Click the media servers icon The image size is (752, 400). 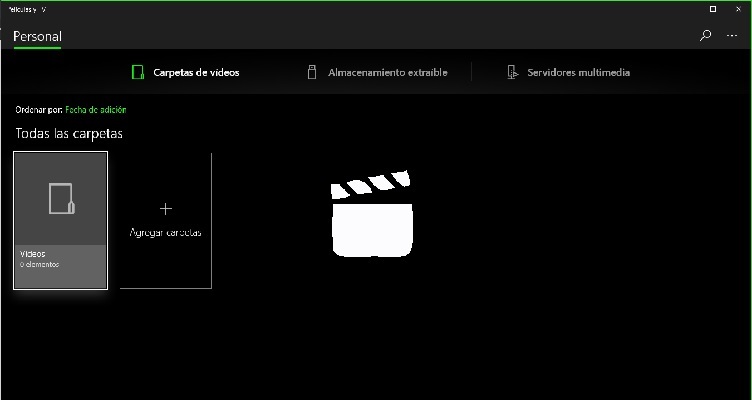point(513,72)
